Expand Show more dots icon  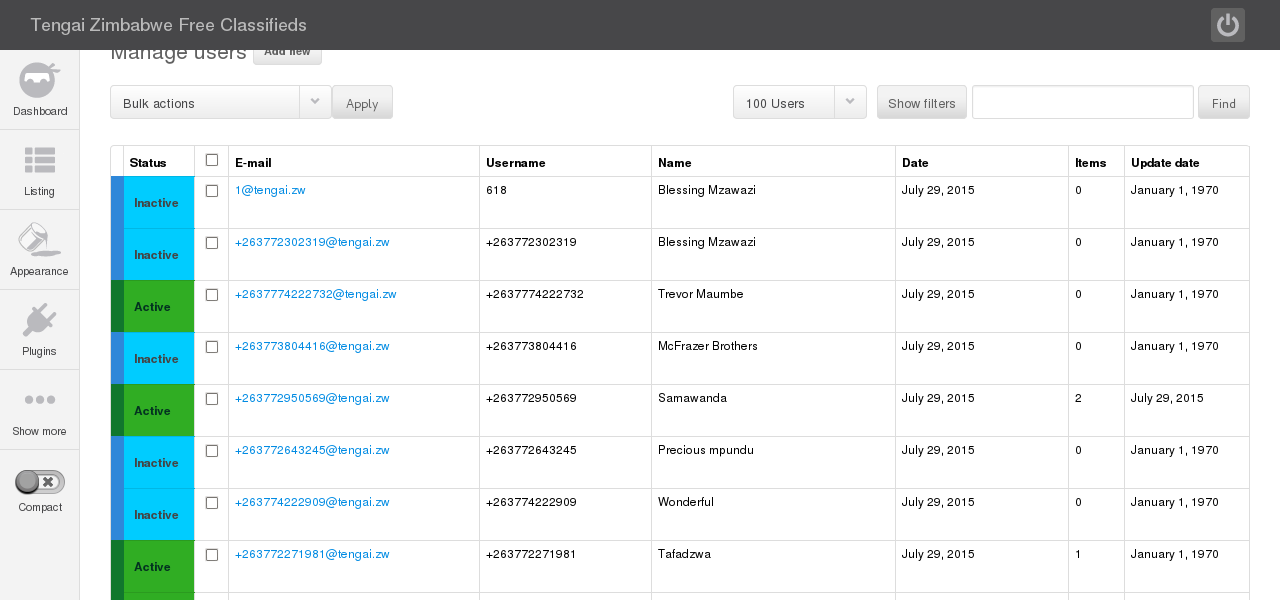point(40,399)
